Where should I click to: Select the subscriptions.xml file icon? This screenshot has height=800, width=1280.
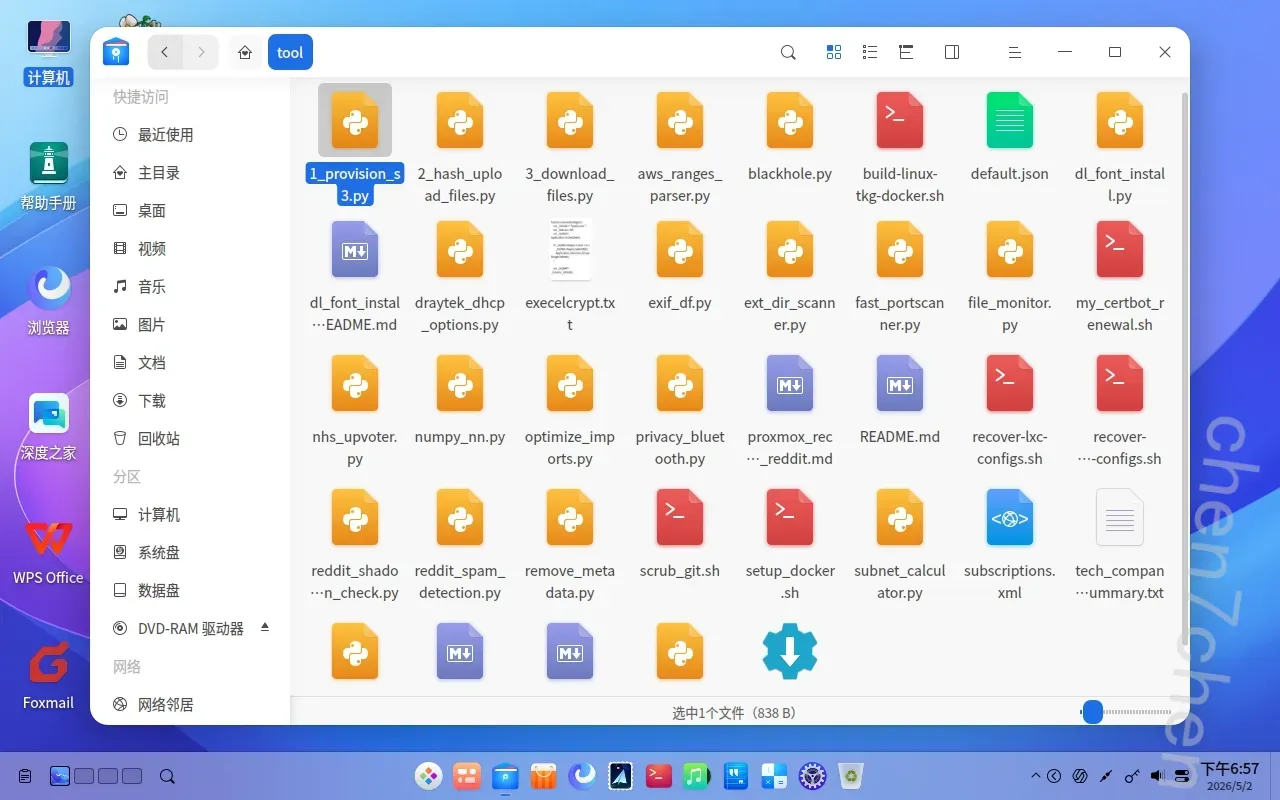pos(1010,518)
